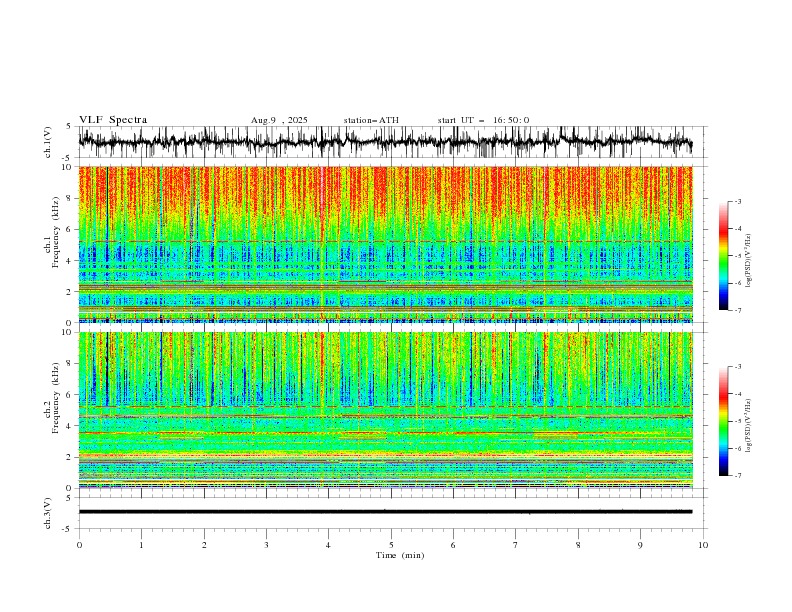Click the upper log(PSD)(V²/Hz) colorbar label
792x612 pixels.
749,261
